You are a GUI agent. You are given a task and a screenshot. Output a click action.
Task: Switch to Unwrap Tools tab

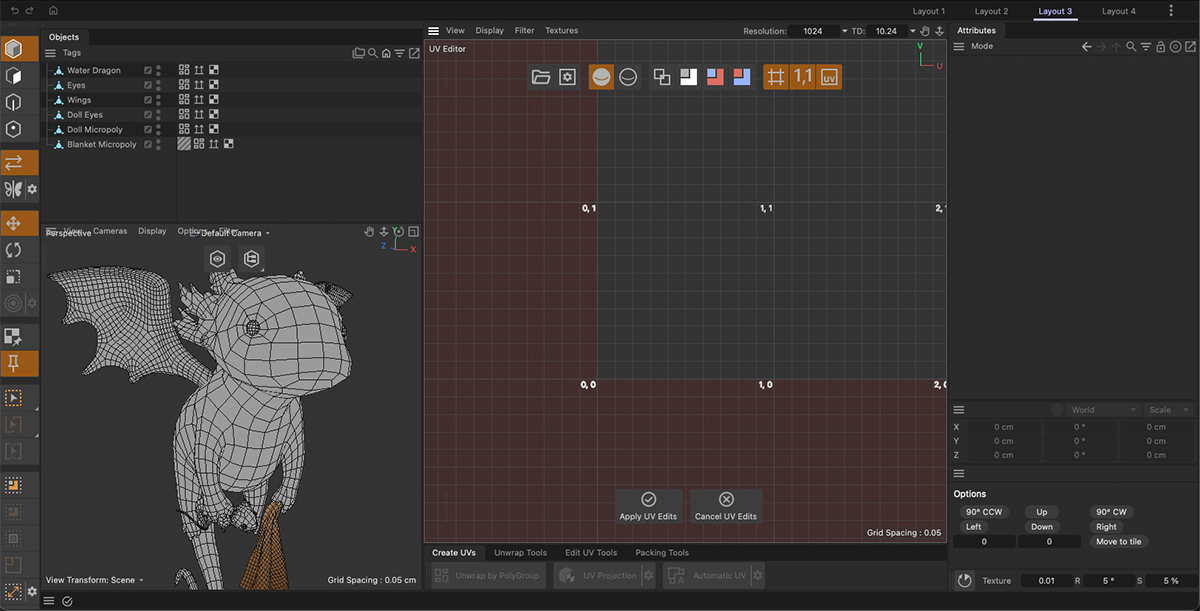pos(520,552)
